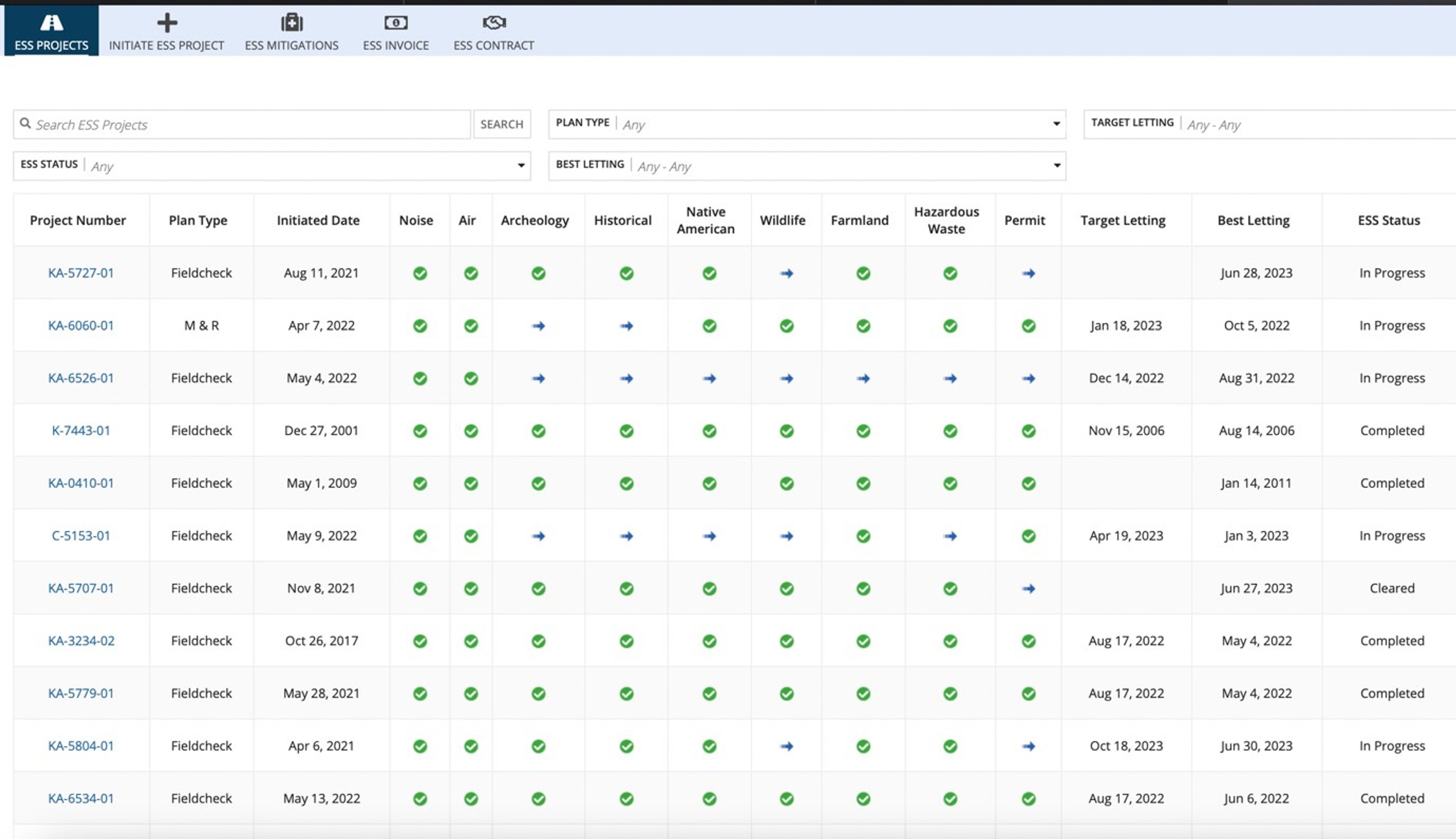Click the Hazardous Waste arrow icon for C-5153-01

click(x=951, y=537)
